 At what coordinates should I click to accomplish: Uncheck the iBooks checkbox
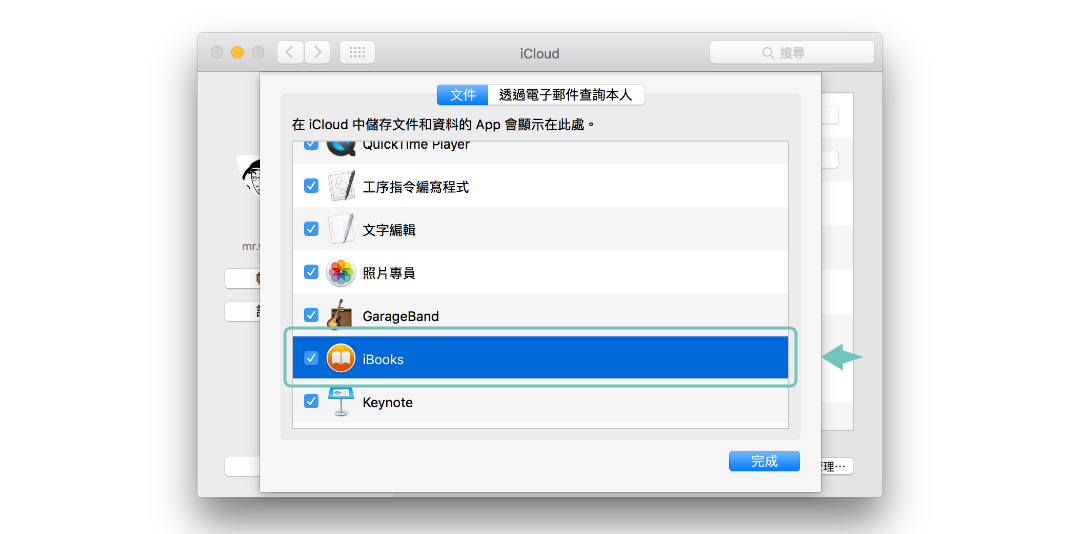coord(311,358)
